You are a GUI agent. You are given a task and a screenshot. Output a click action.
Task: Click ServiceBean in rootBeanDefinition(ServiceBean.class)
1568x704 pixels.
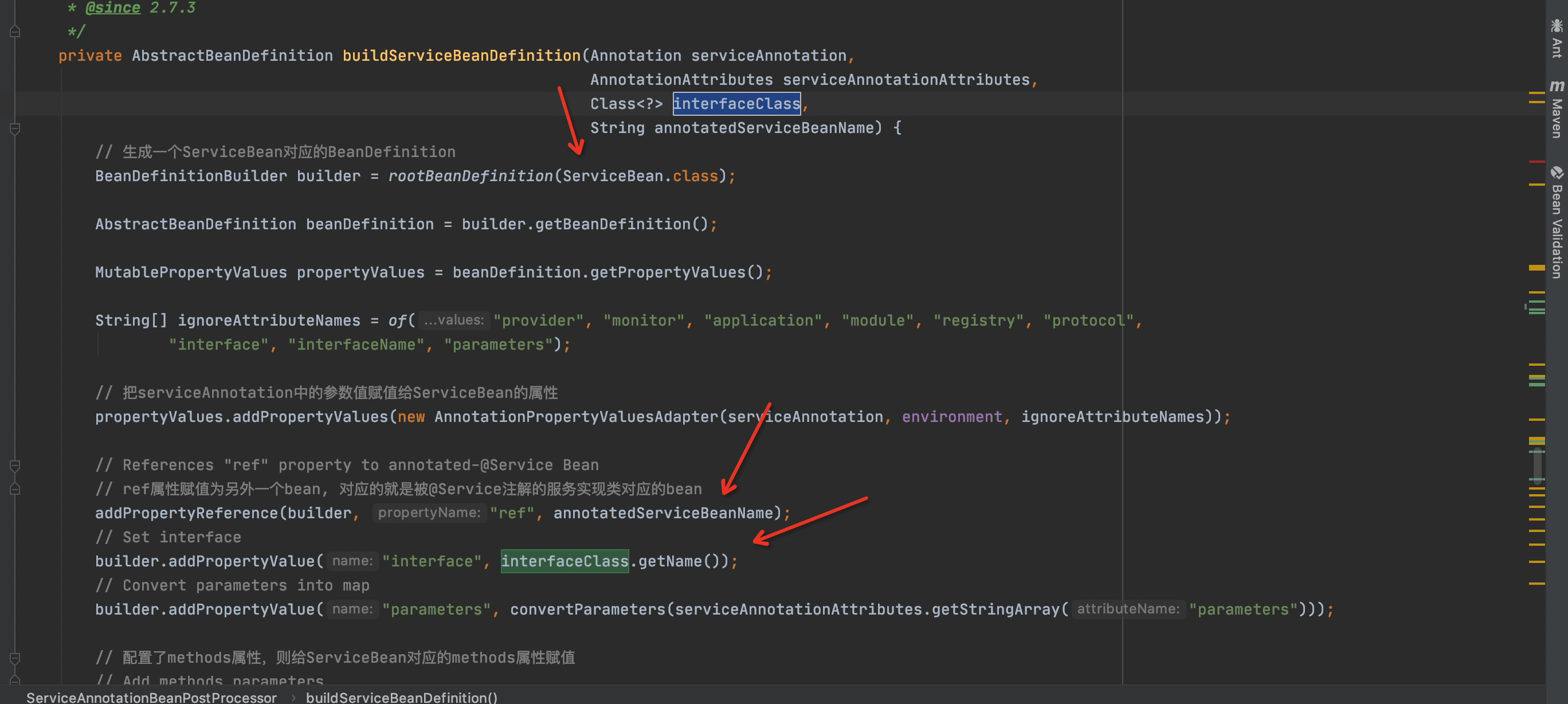coord(612,176)
